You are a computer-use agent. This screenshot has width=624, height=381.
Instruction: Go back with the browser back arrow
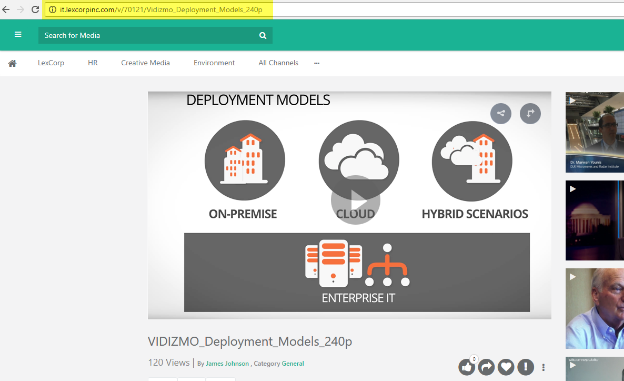pyautogui.click(x=6, y=9)
